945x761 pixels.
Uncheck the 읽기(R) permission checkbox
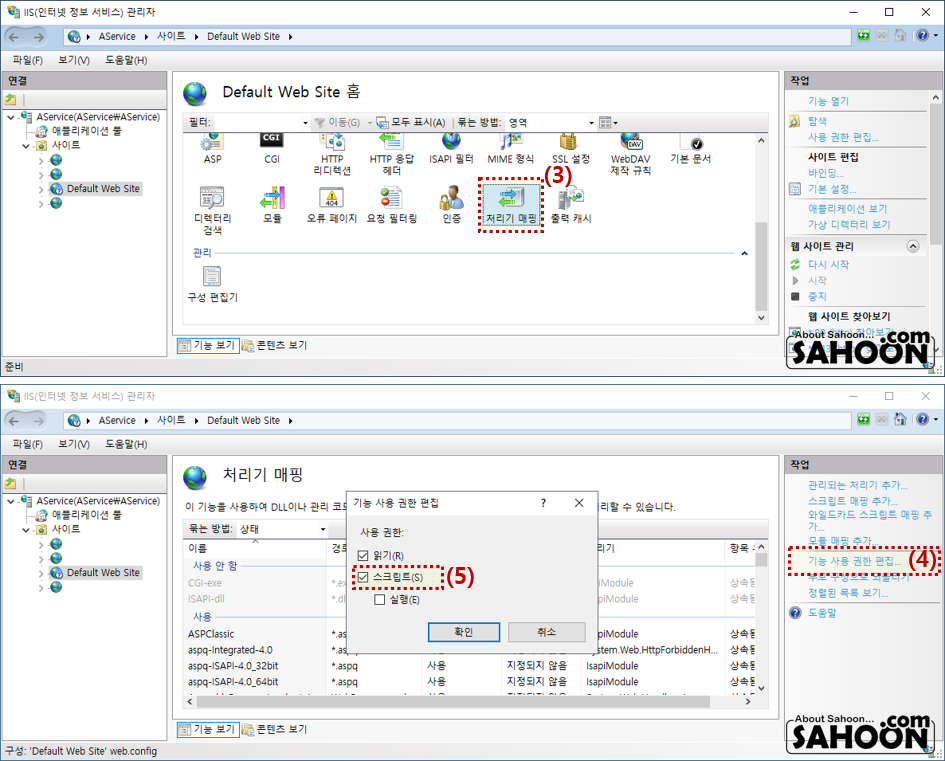[x=364, y=555]
